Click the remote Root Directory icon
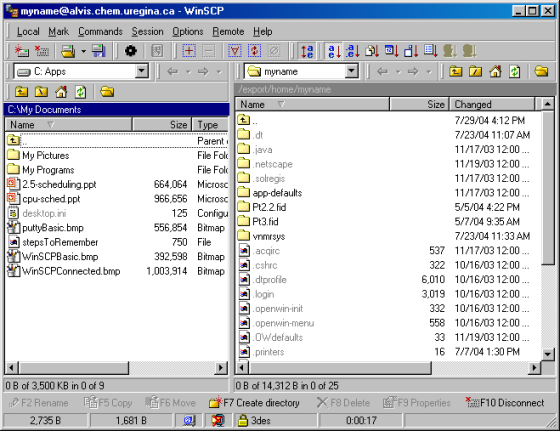Viewport: 560px width, 431px height. pyautogui.click(x=475, y=71)
